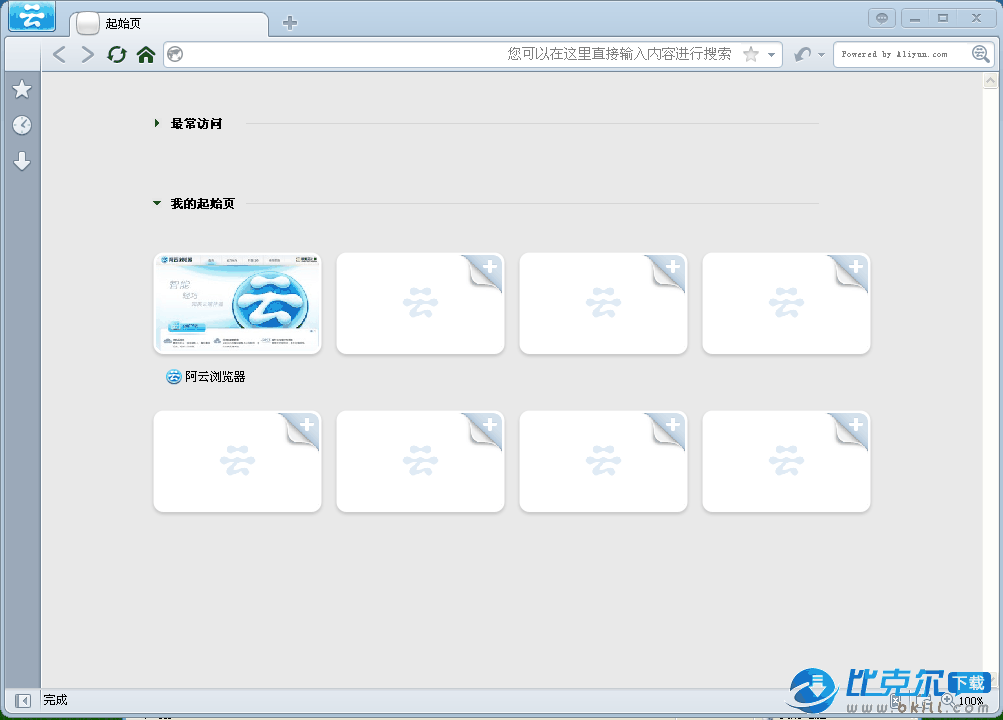Click the feedback speech bubble icon
Image resolution: width=1003 pixels, height=720 pixels.
(x=882, y=17)
